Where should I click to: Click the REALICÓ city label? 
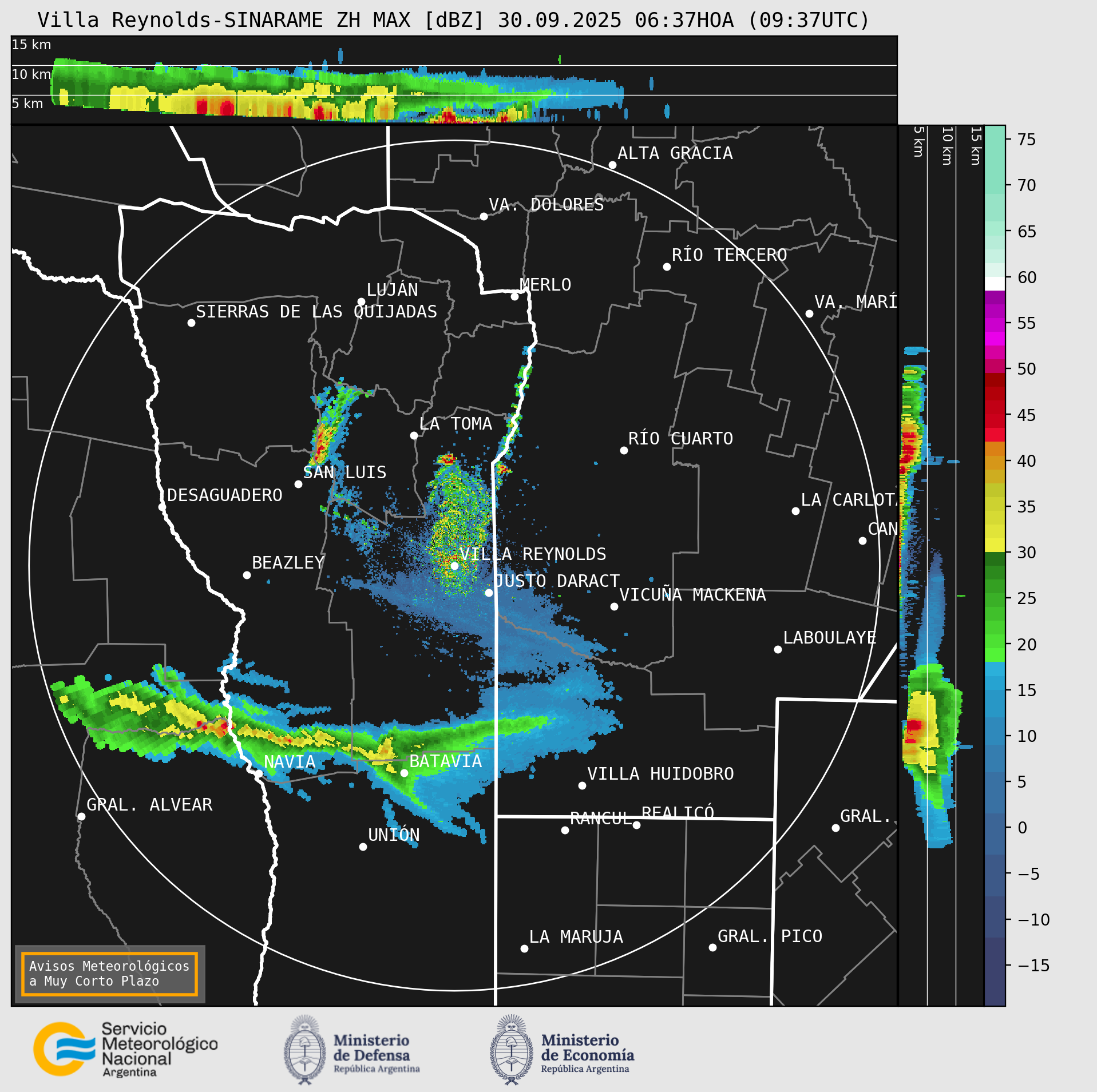click(678, 812)
